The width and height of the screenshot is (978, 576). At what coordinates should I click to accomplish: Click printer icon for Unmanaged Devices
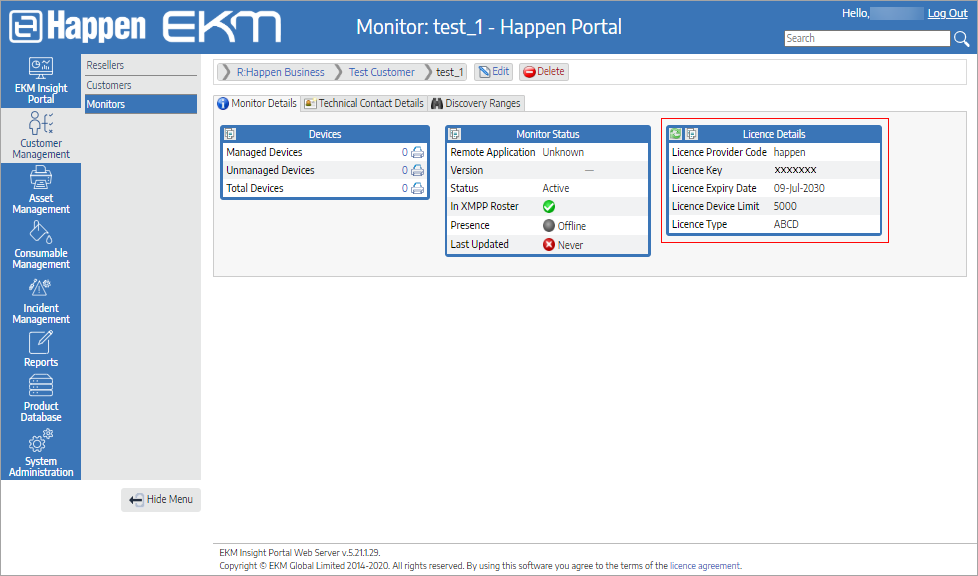pyautogui.click(x=417, y=170)
